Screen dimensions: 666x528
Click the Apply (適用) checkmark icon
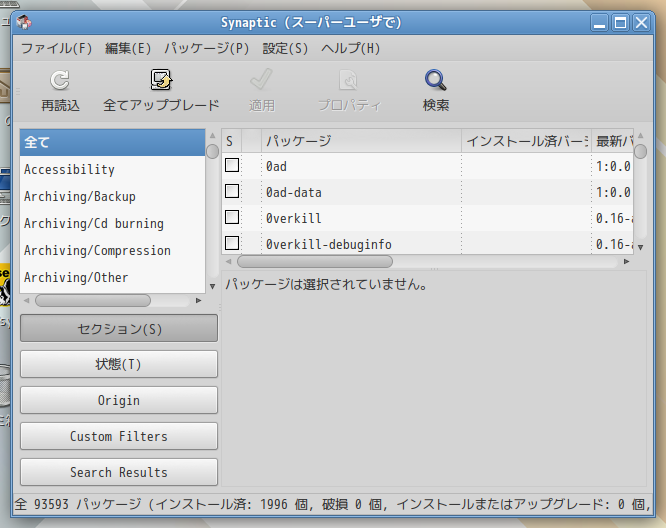(x=261, y=79)
